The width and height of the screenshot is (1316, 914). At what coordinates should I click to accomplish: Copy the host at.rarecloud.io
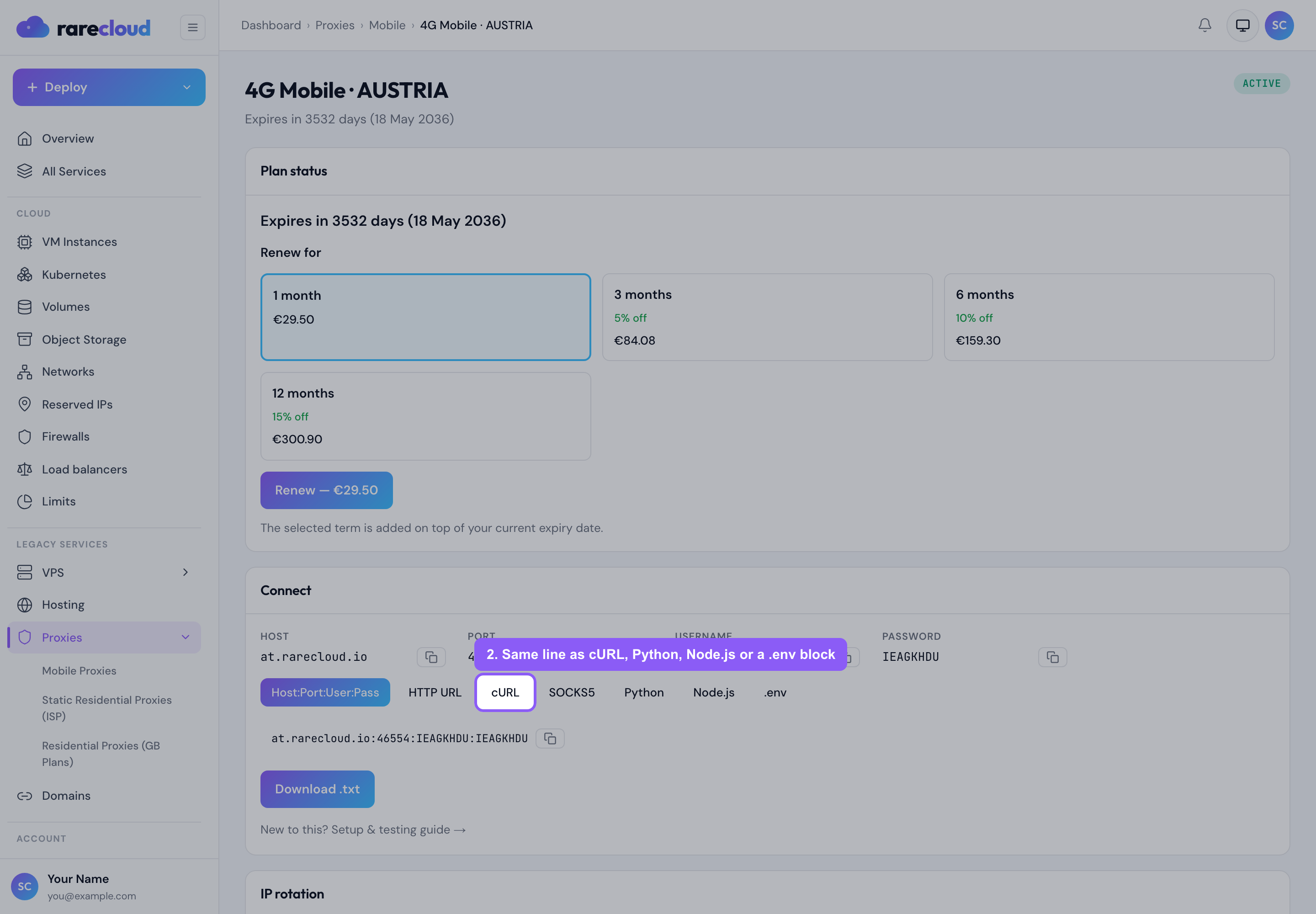pos(431,657)
